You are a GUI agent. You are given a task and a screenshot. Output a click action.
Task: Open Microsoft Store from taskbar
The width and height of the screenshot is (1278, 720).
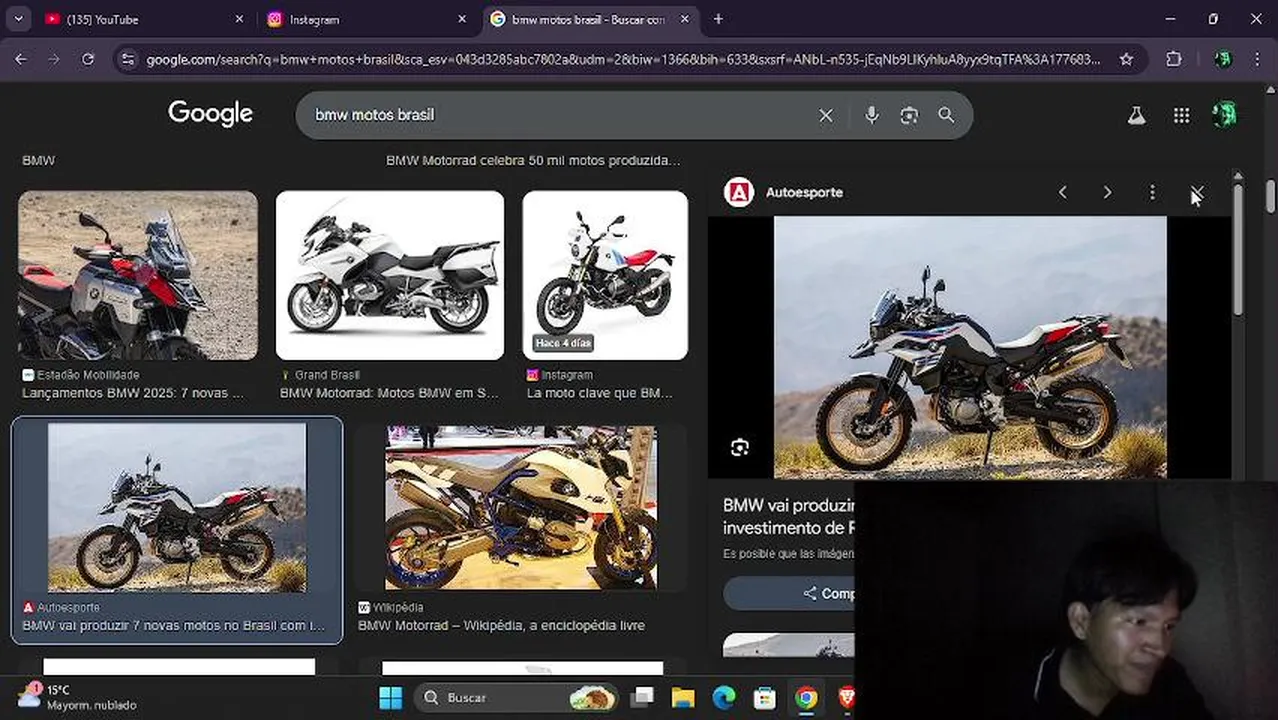(765, 697)
